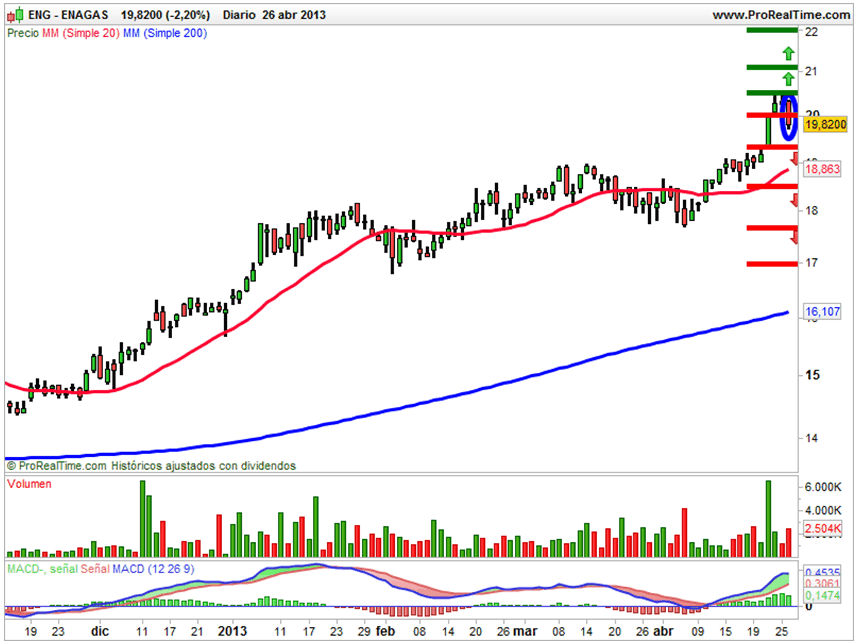Viewport: 859px width, 644px height.
Task: Select the blue ellipse around the last candle
Action: point(789,117)
